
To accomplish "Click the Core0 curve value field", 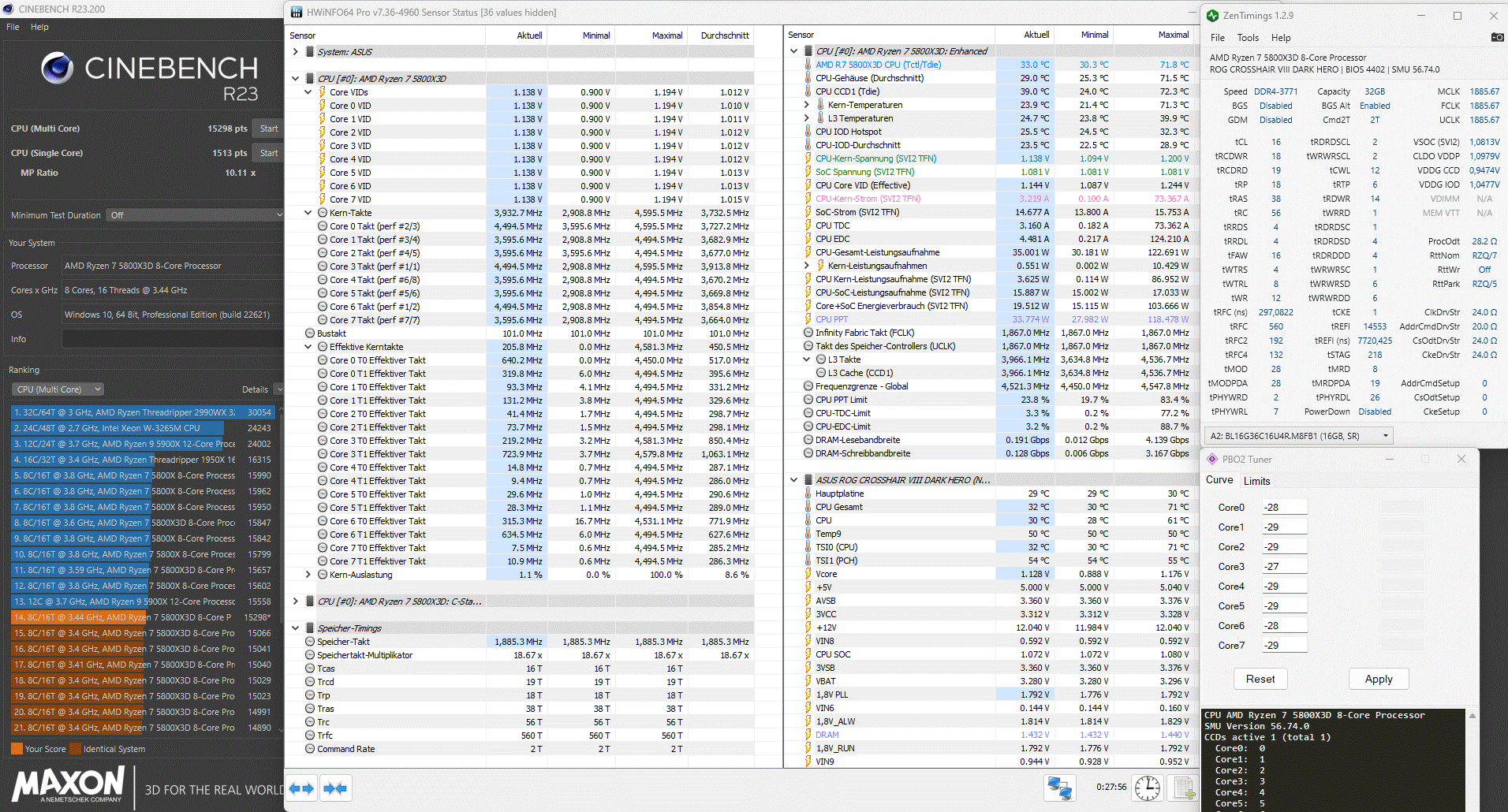I will point(1285,508).
